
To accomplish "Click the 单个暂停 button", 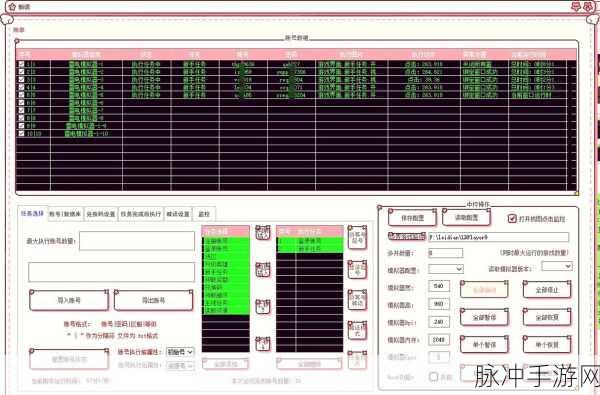I will pos(484,345).
